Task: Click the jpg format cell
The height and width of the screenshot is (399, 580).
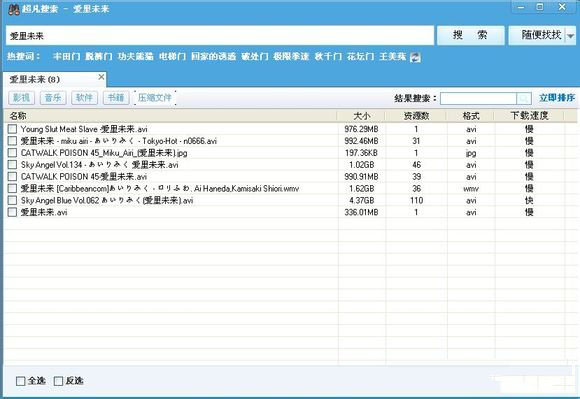Action: 471,153
